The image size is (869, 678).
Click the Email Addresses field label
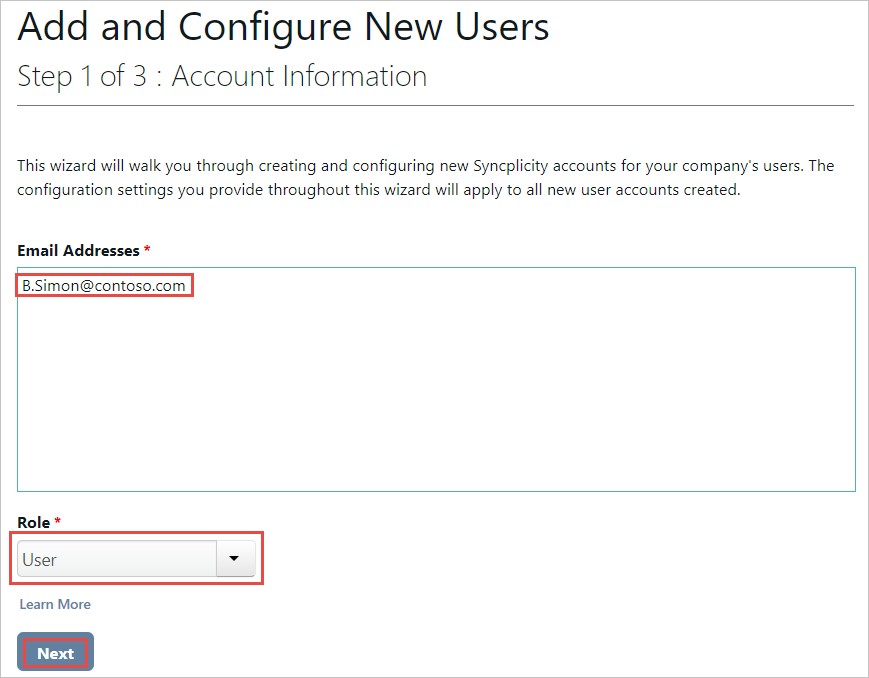(x=78, y=250)
